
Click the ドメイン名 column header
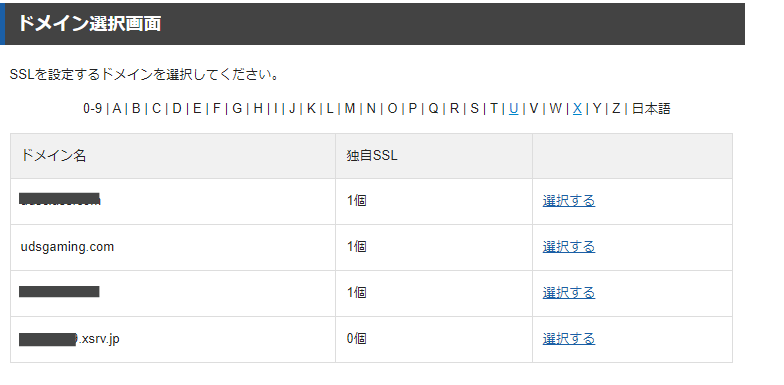pos(53,156)
